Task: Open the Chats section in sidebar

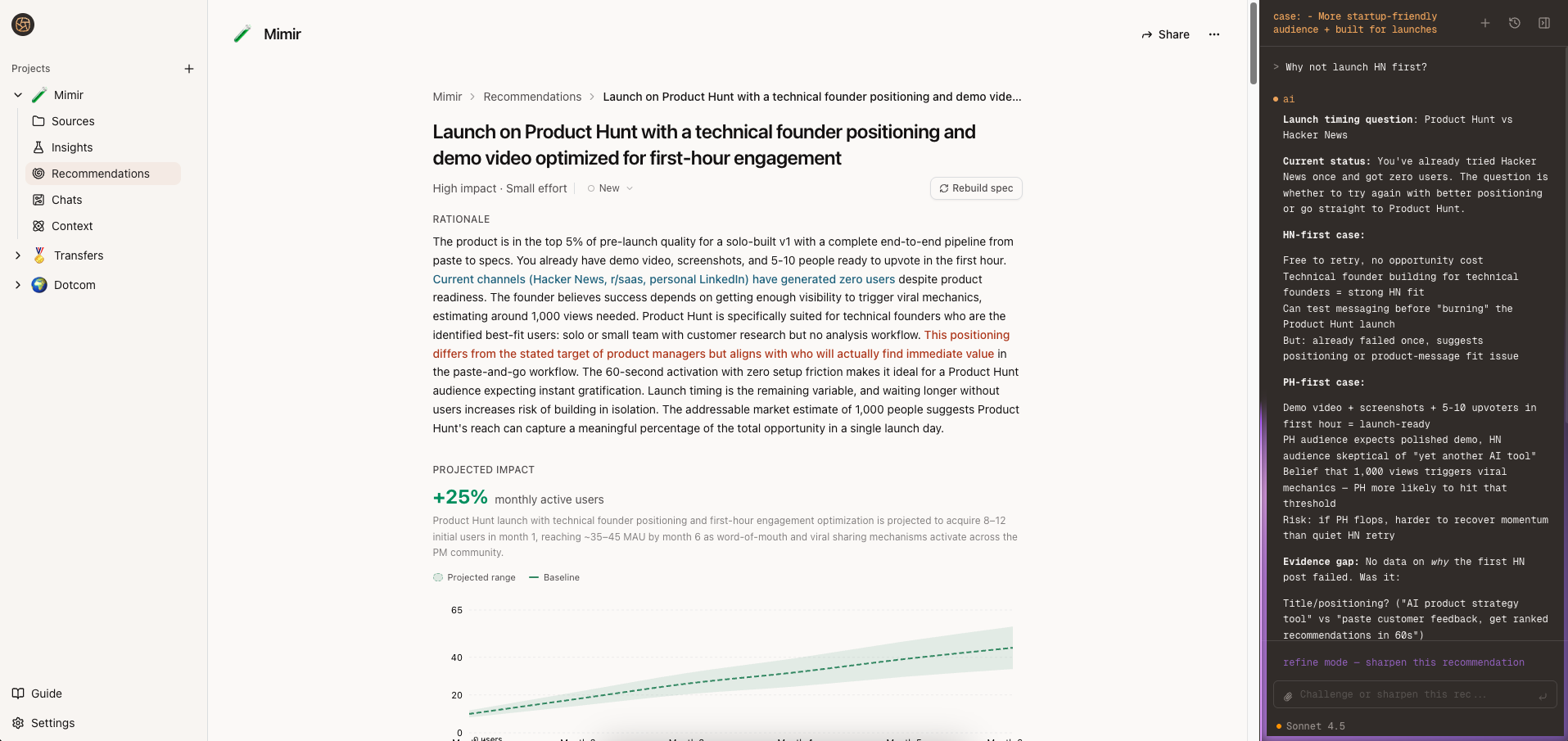Action: coord(66,200)
